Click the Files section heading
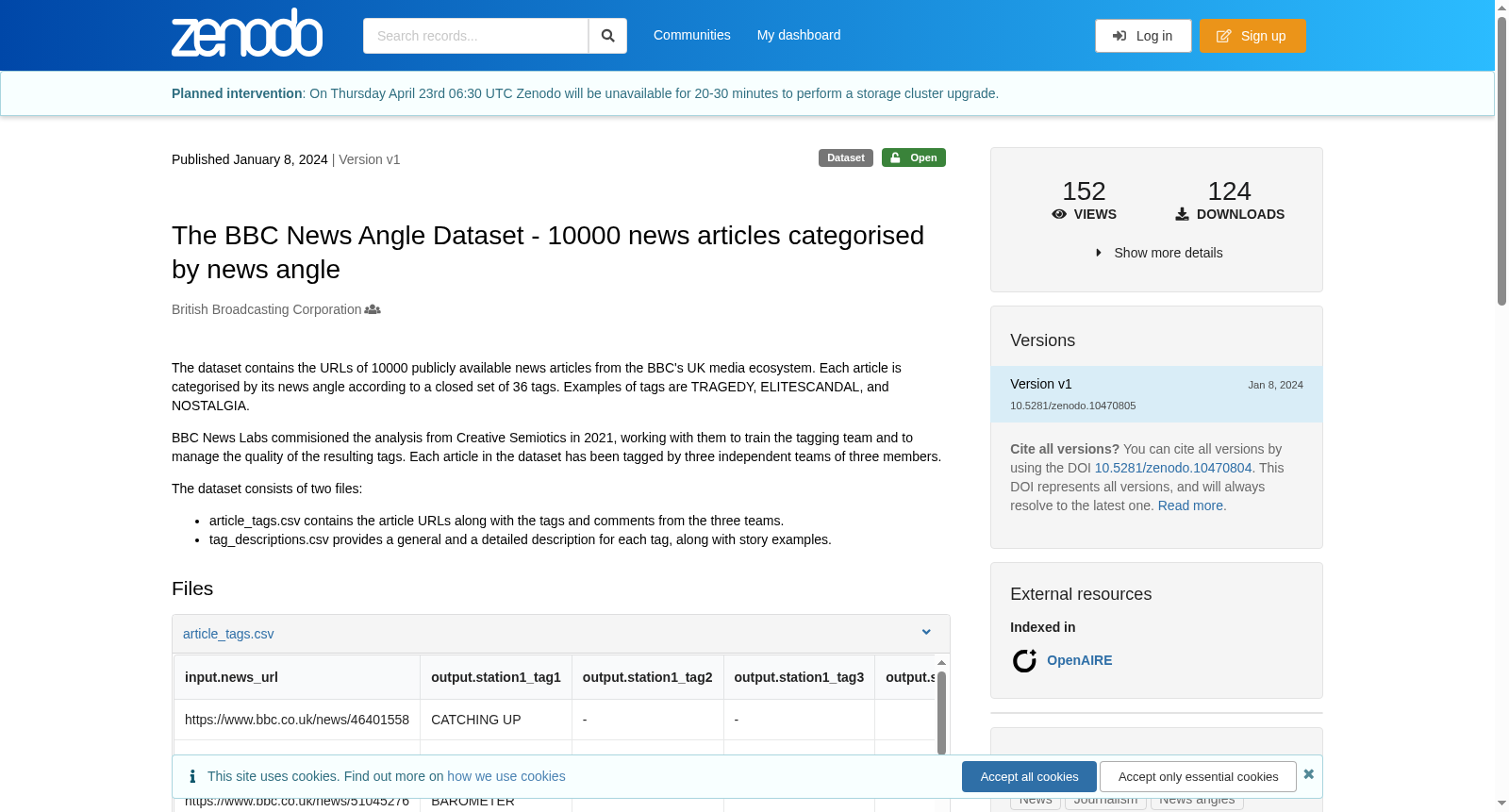1509x812 pixels. coord(192,588)
